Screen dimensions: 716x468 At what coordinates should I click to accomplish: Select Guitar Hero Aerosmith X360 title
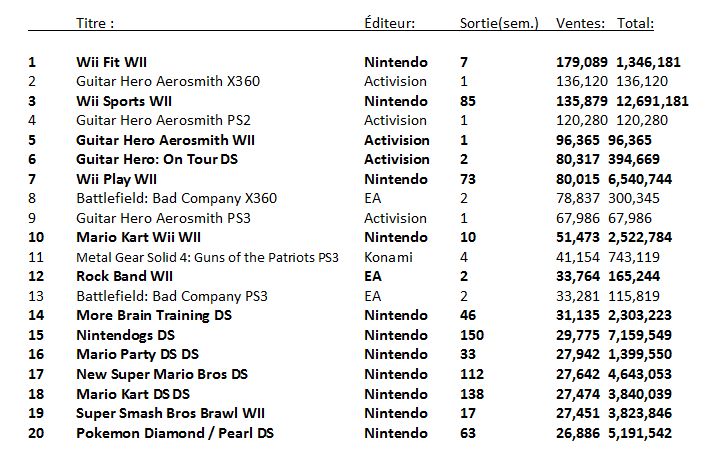[x=168, y=81]
